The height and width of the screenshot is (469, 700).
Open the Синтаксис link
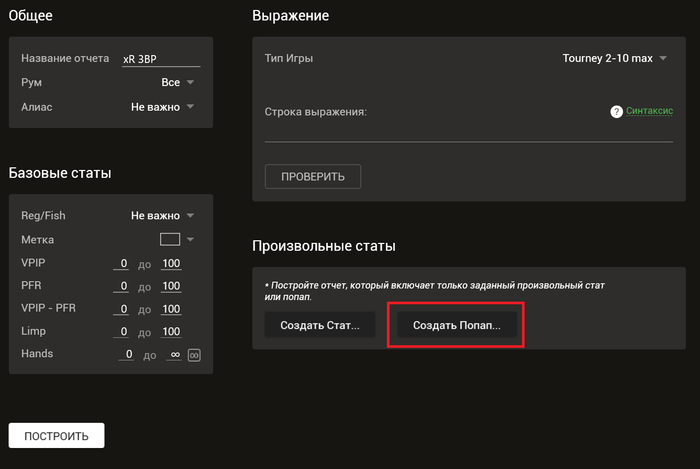(x=649, y=112)
